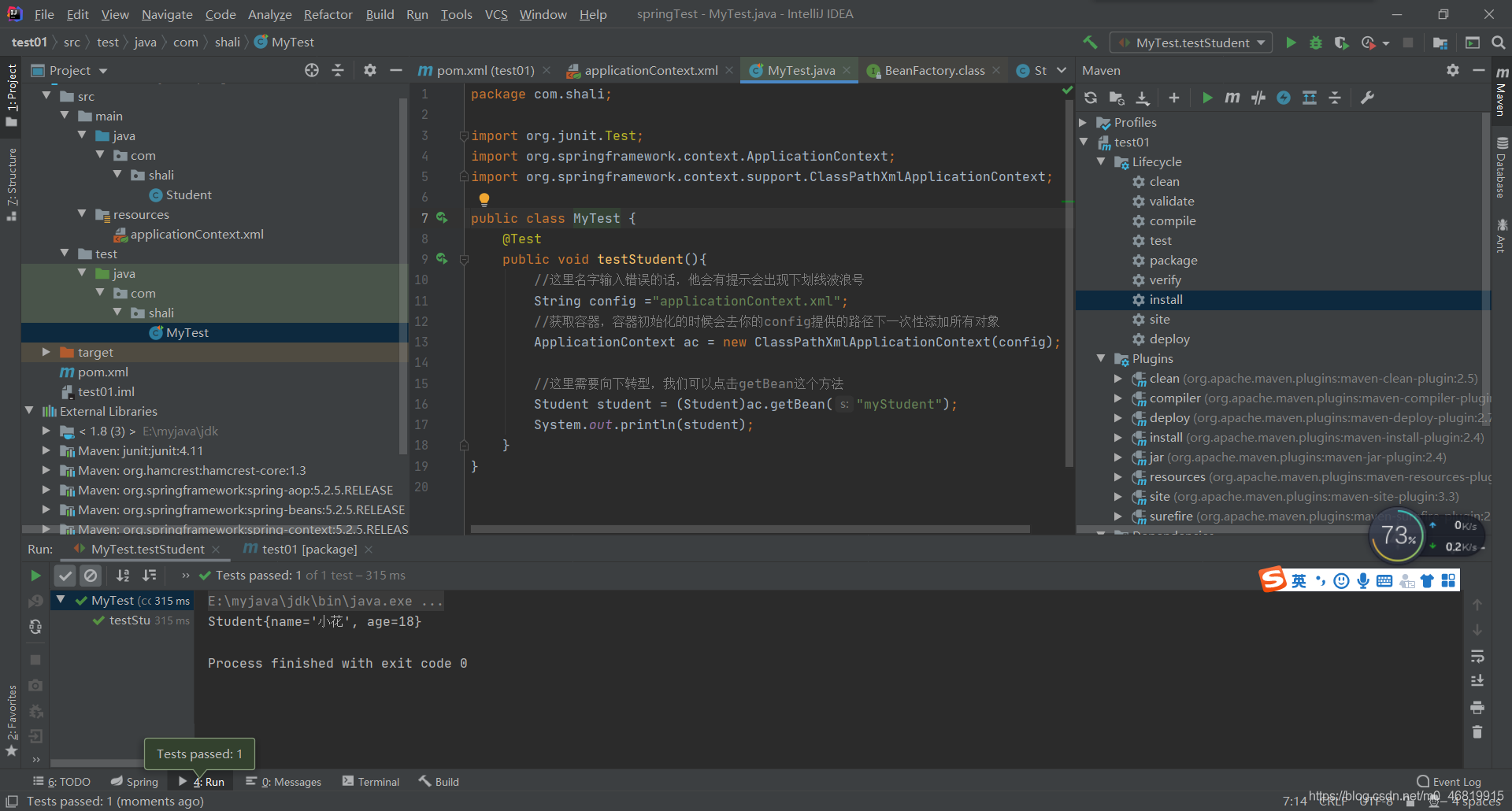The height and width of the screenshot is (811, 1512).
Task: Show hidden editor tabs dropdown
Action: point(1062,70)
